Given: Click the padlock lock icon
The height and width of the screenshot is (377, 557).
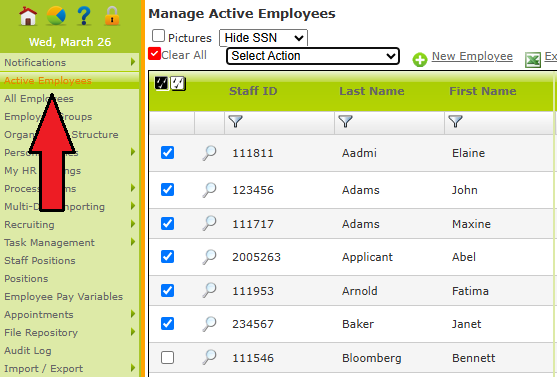Looking at the screenshot, I should pos(112,16).
